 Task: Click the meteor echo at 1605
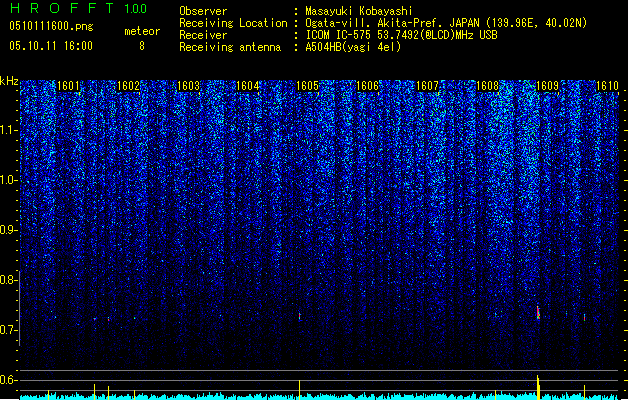coord(299,316)
